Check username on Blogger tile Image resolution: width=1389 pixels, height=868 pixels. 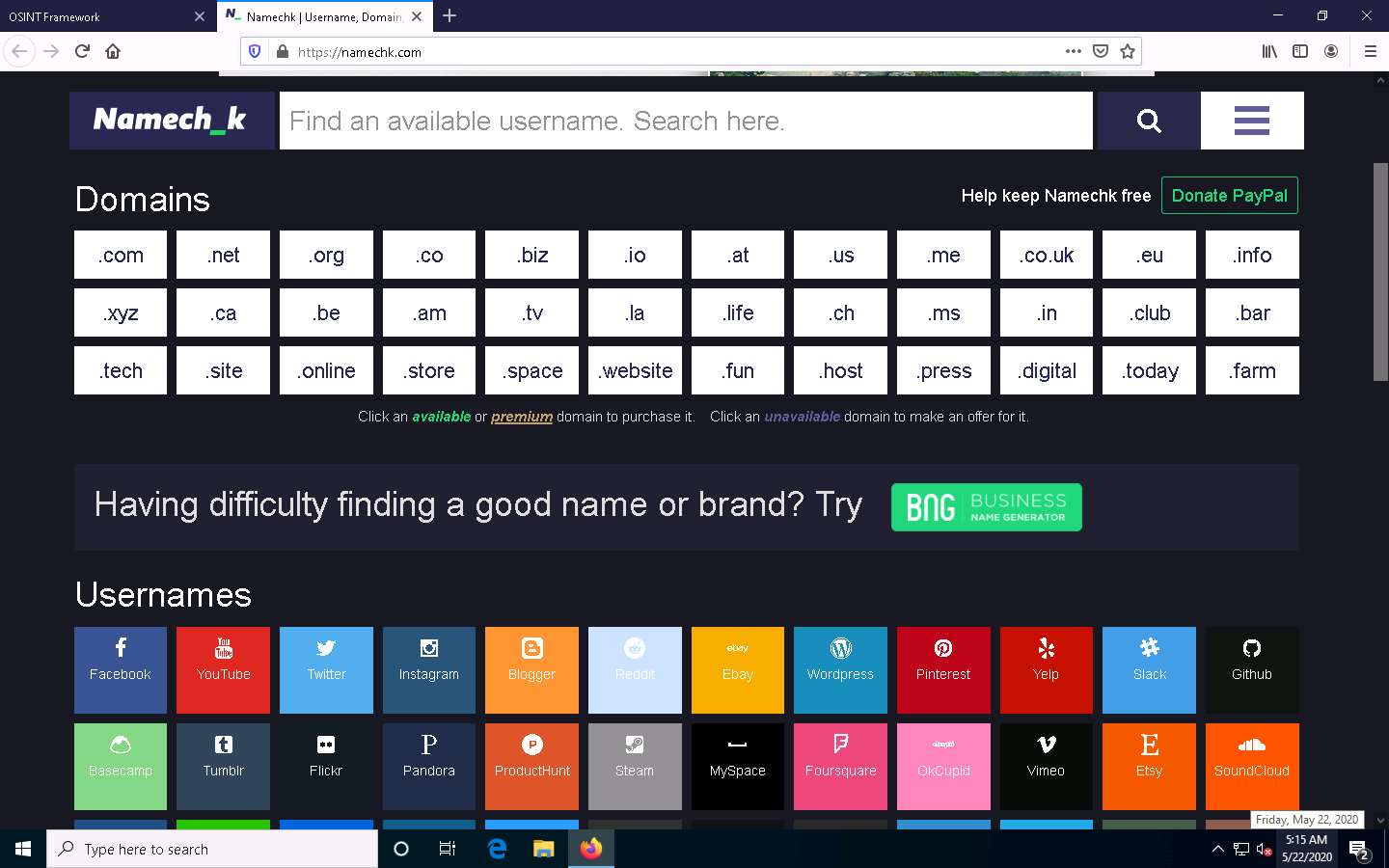click(531, 670)
